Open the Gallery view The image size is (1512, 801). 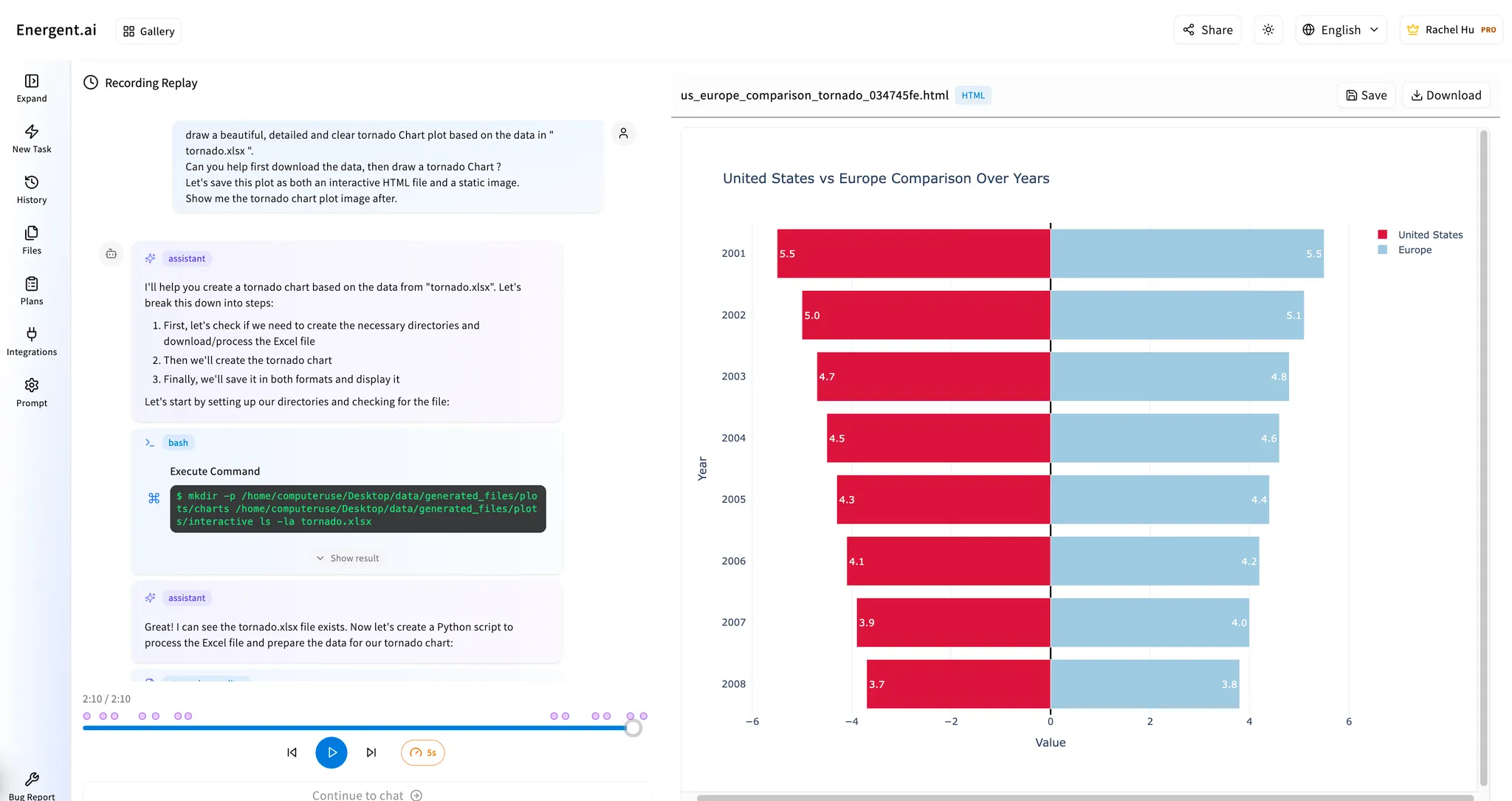[x=148, y=31]
